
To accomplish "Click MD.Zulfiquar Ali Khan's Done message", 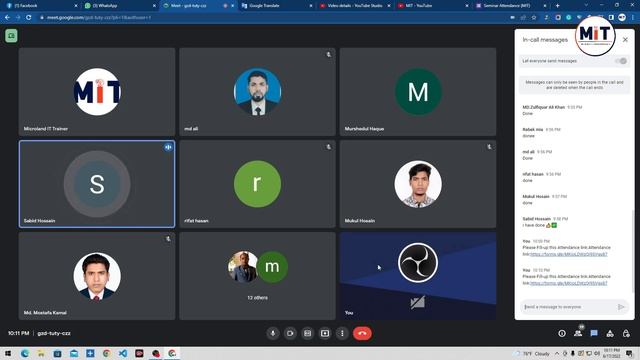I will 528,113.
